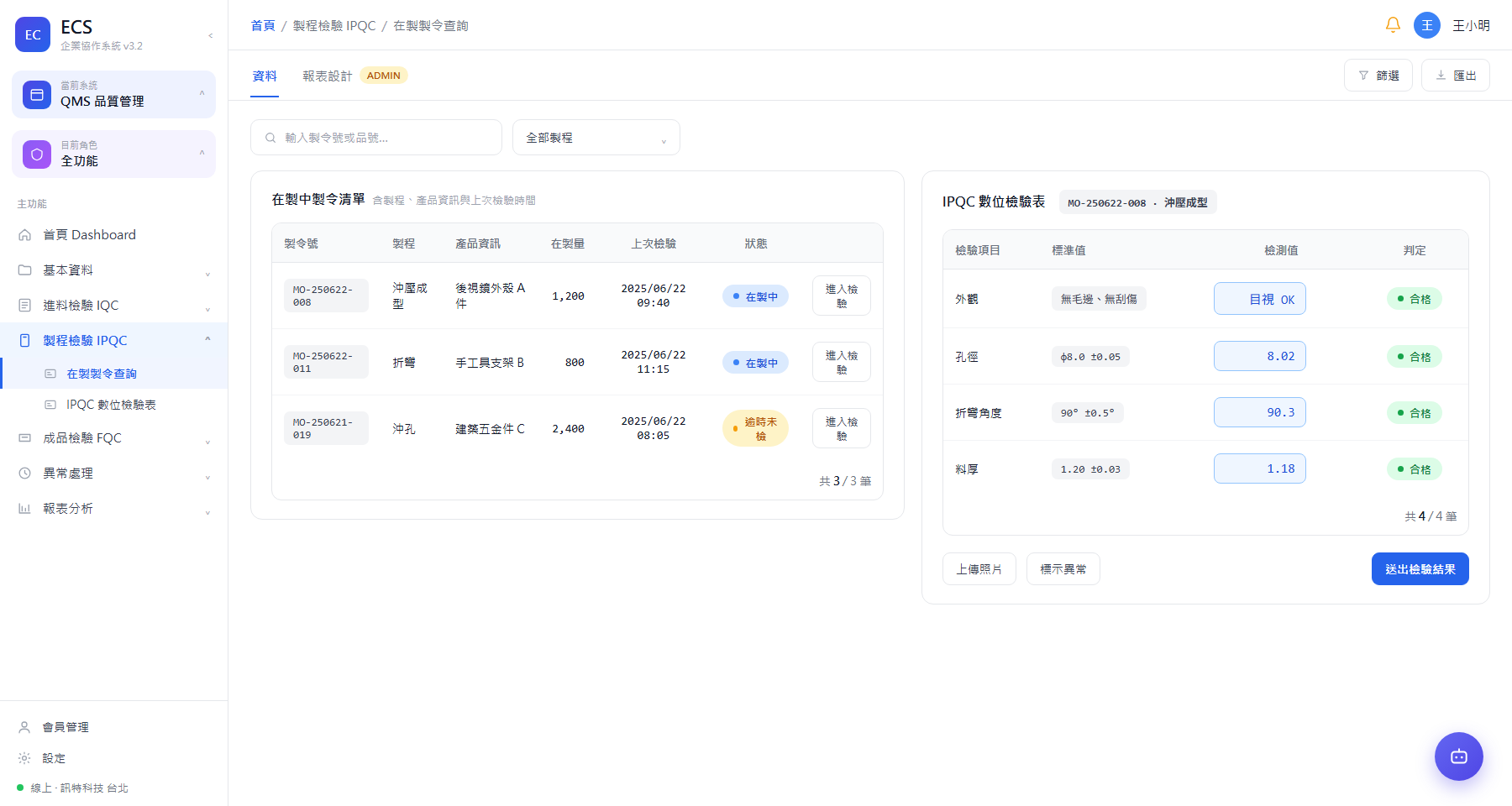
Task: Click the 料厚 value field 1.18
Action: click(1260, 468)
